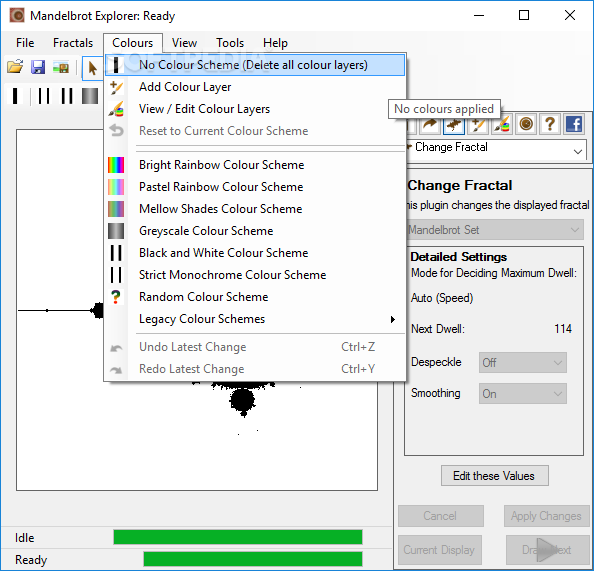Open the Tools menu
Viewport: 594px width, 571px height.
230,43
